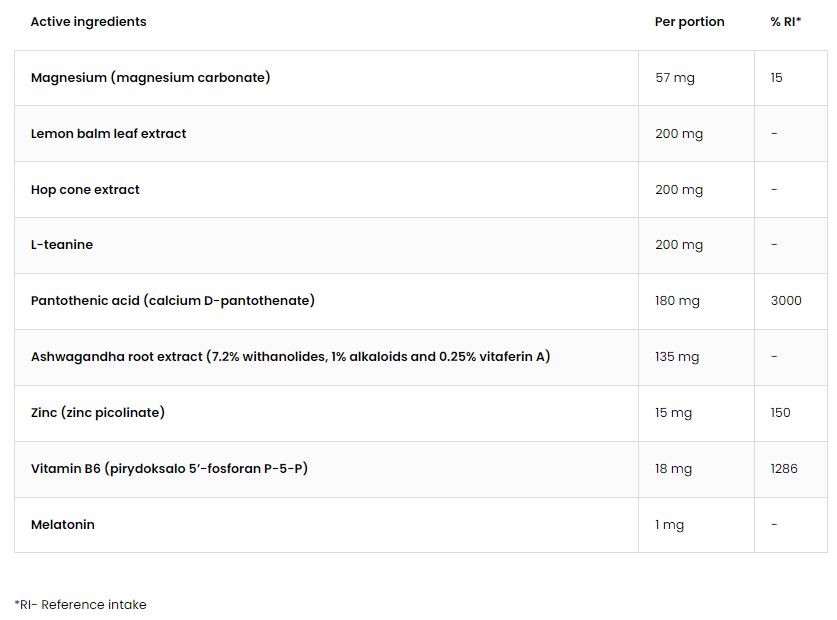Select the Hop cone extract row

point(421,190)
